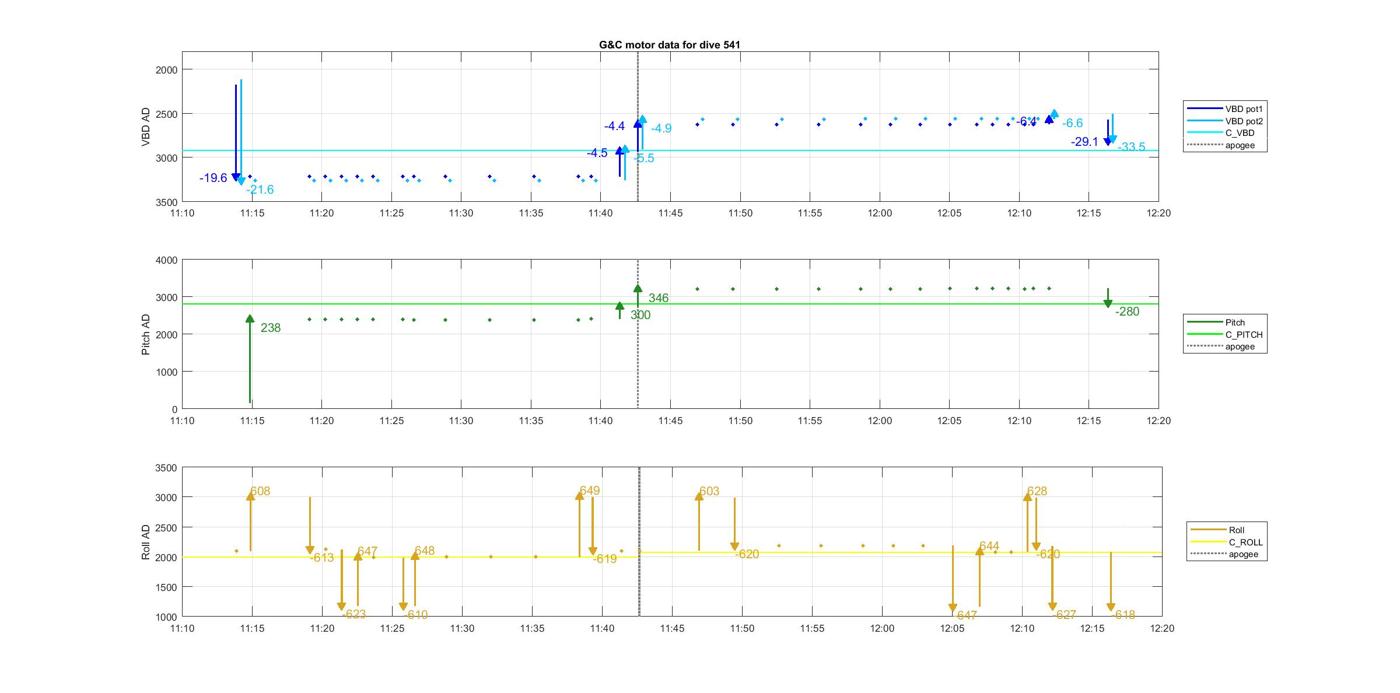Click the "-5.5" VBD value label
Screen dimensions: 1400x693
pos(644,158)
